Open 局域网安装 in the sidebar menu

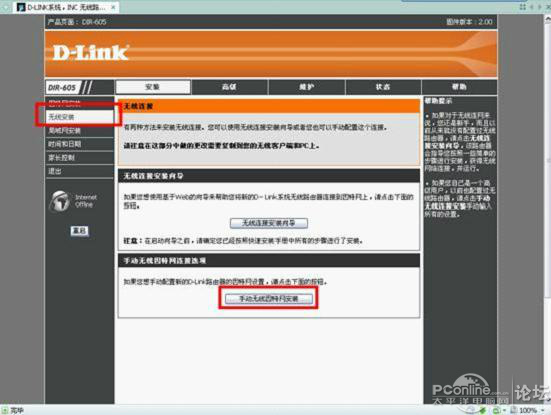79,131
